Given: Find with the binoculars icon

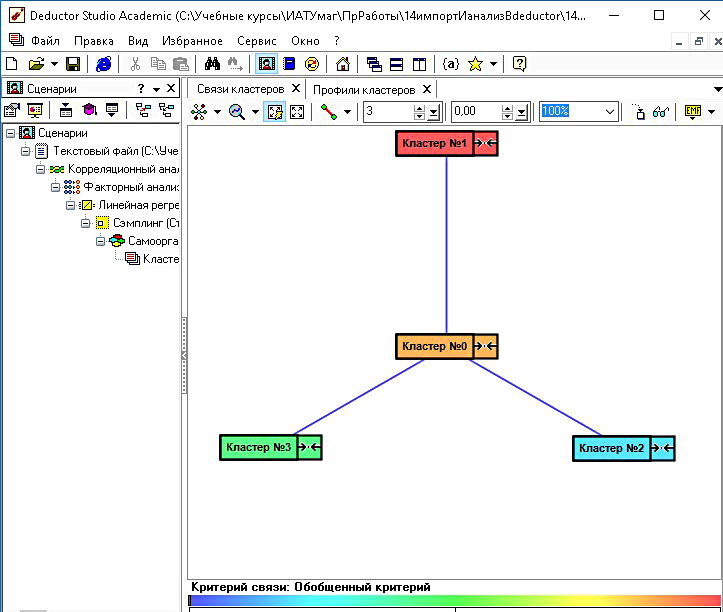Looking at the screenshot, I should [212, 64].
